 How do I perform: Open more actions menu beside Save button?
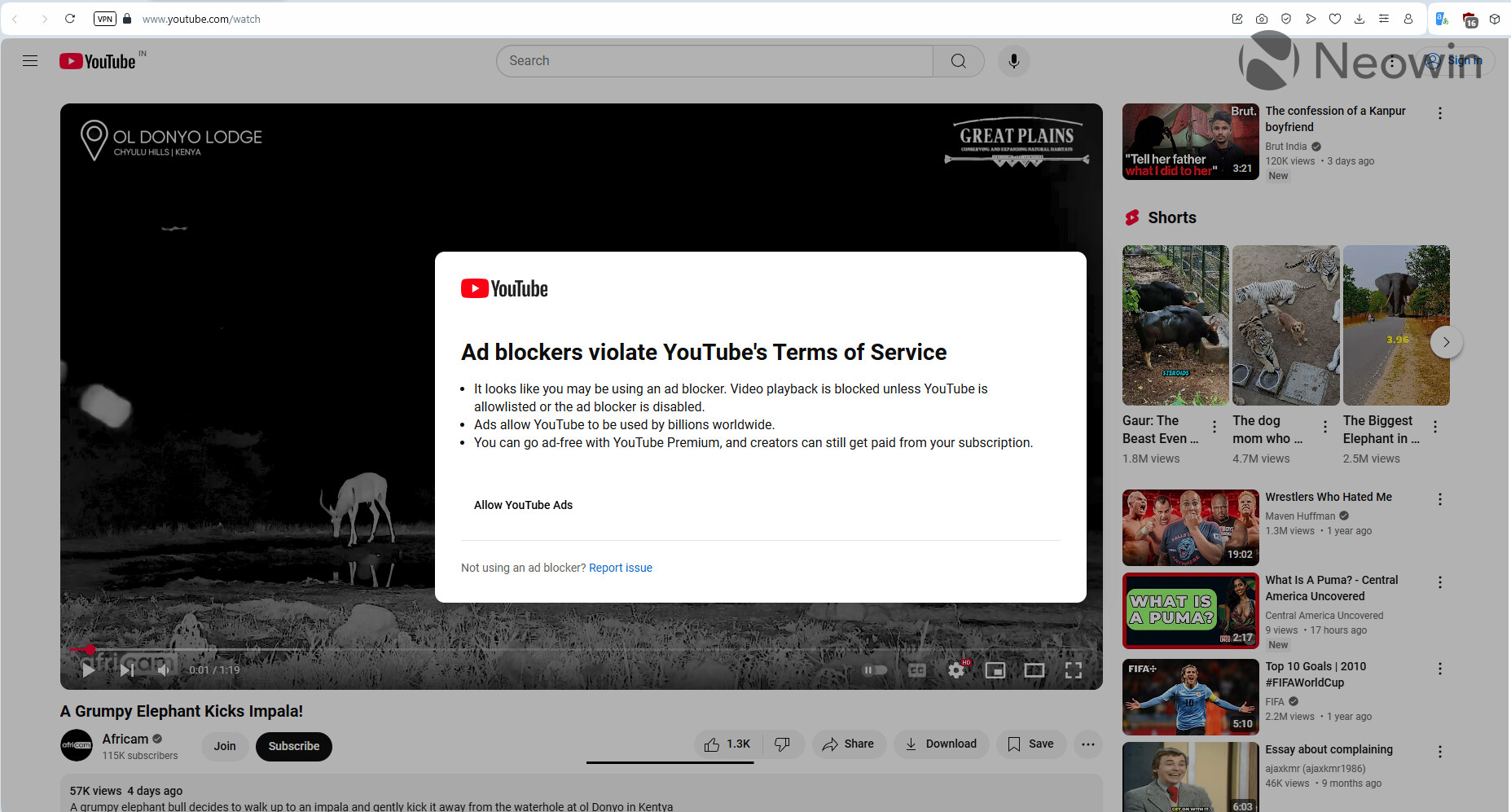coord(1088,744)
